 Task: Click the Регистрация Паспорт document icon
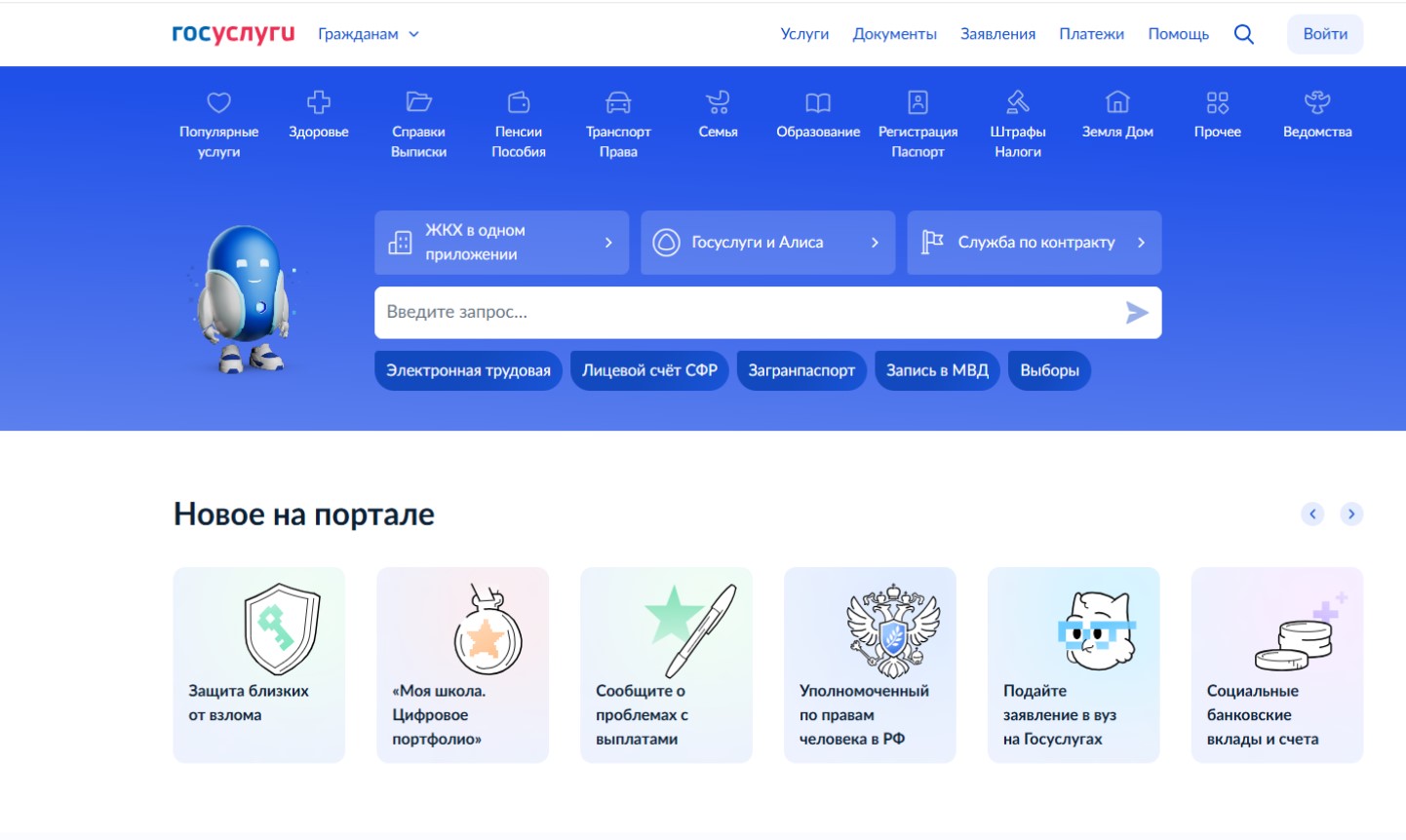(x=918, y=102)
